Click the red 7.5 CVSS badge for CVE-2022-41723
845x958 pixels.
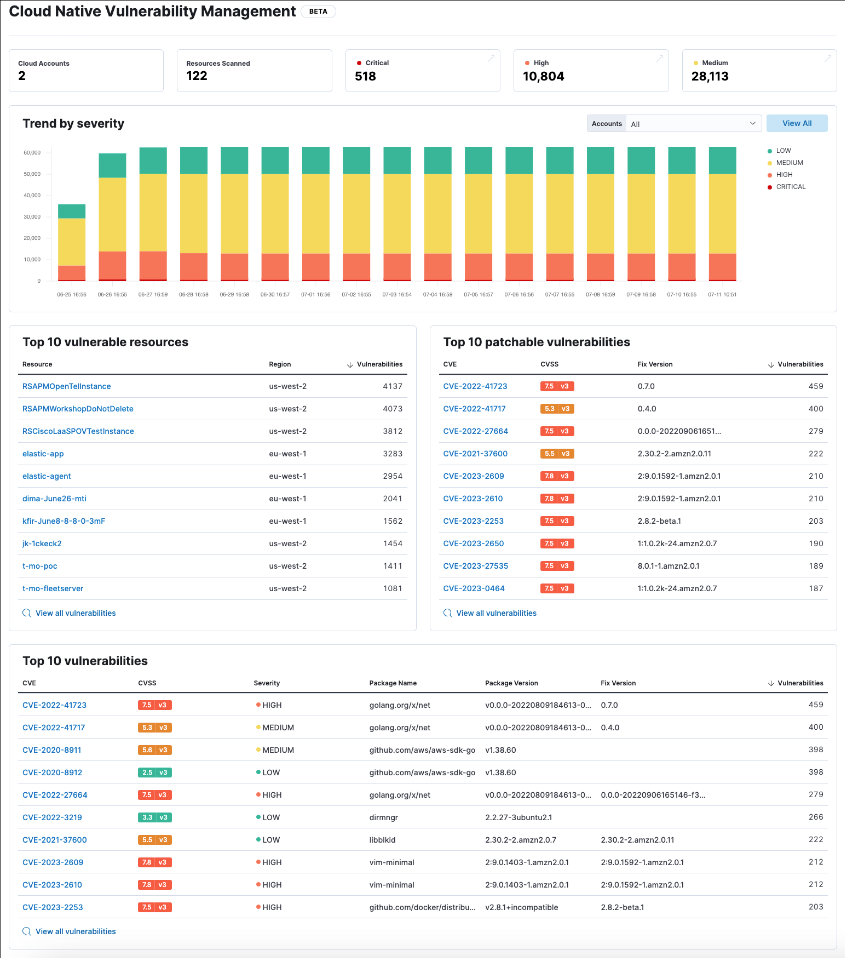point(556,385)
